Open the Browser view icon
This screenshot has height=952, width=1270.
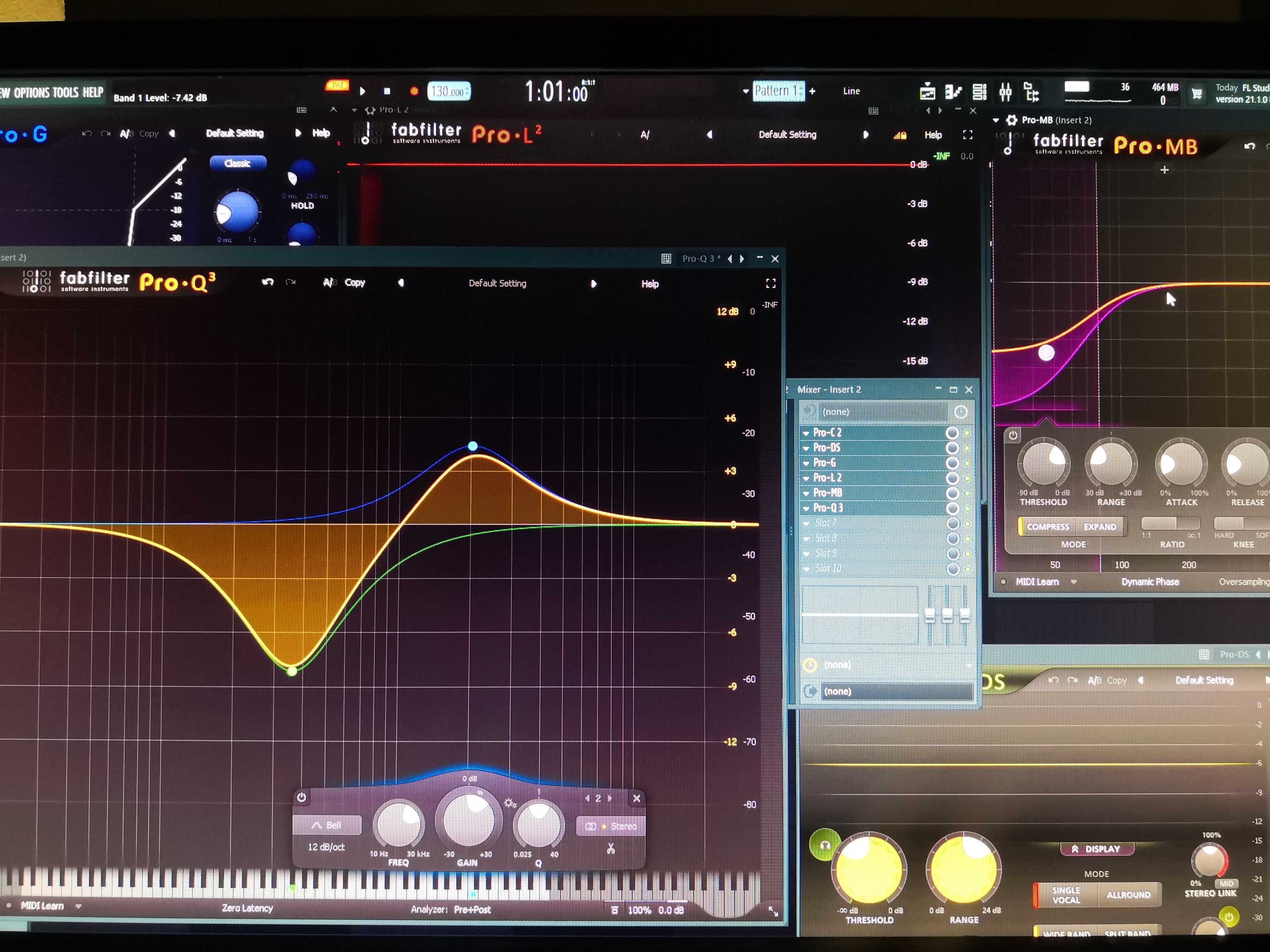click(x=1031, y=92)
